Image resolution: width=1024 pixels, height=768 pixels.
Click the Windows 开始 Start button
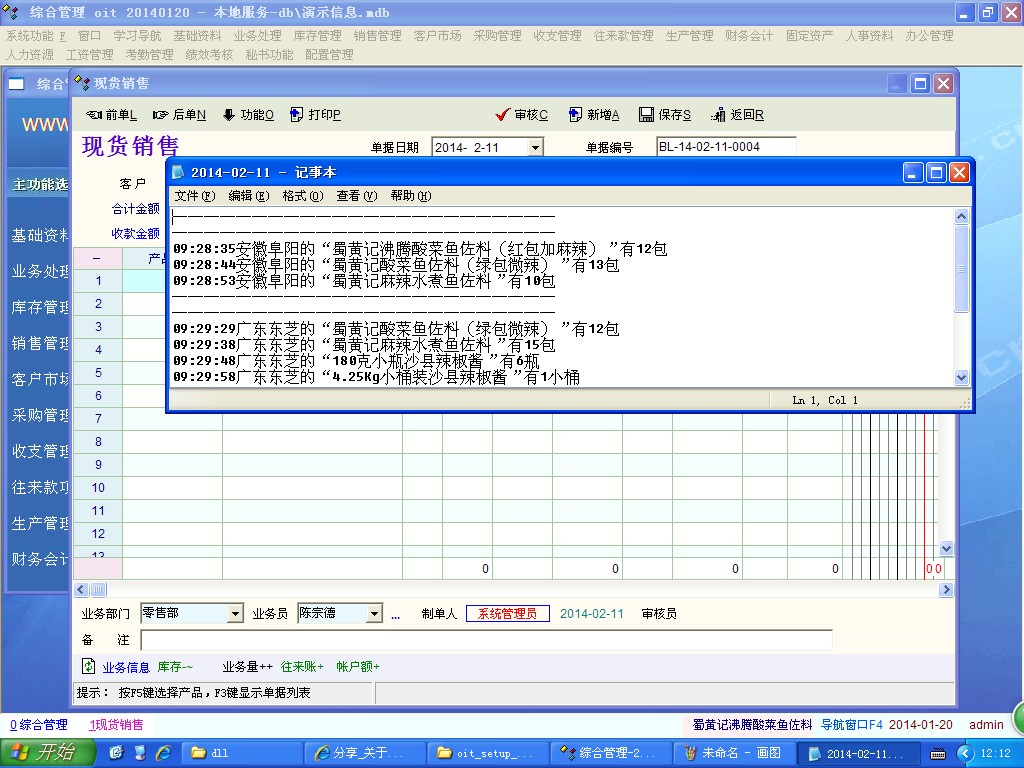[43, 753]
